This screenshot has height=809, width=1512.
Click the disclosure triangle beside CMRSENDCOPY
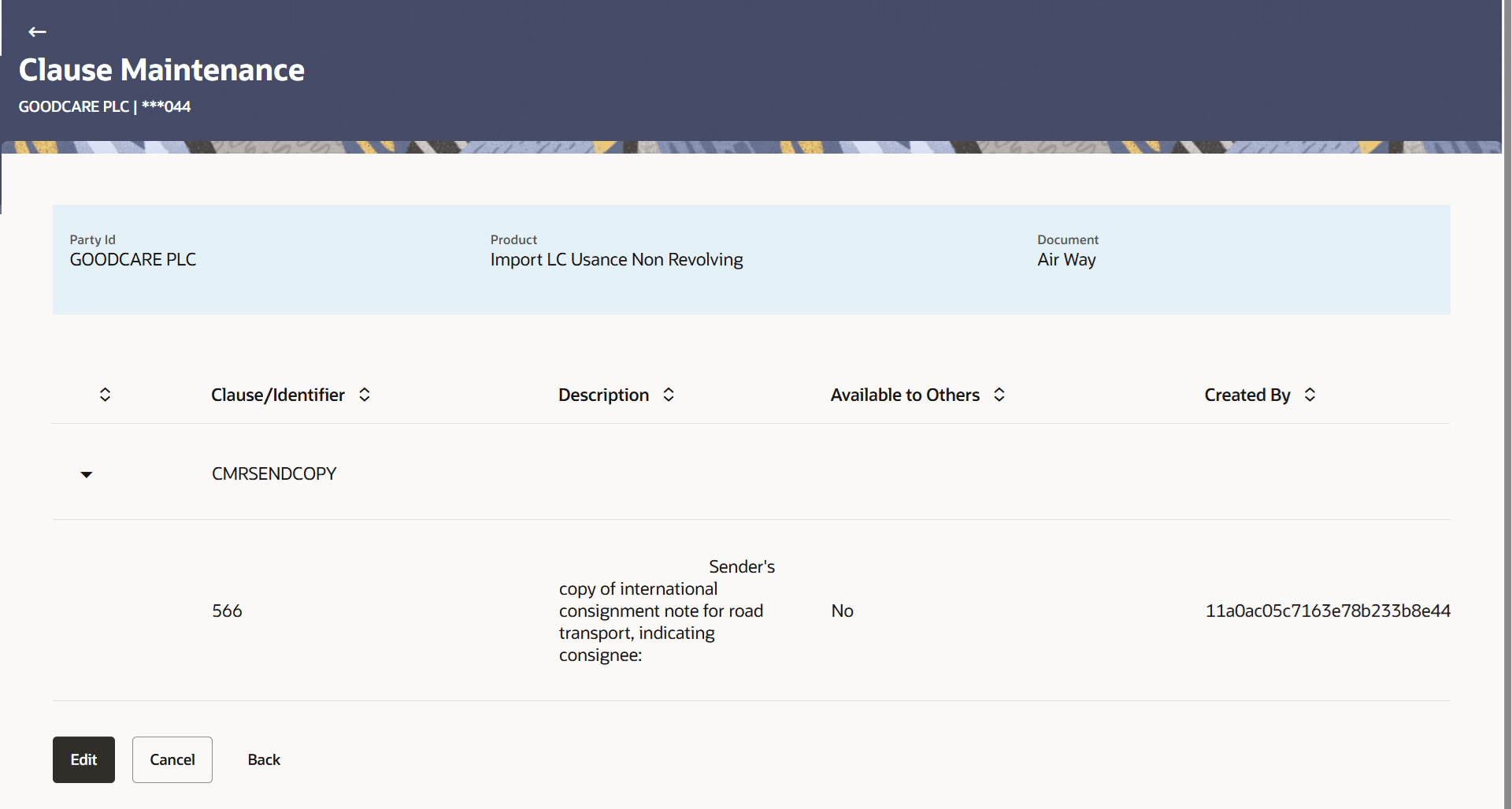tap(87, 474)
